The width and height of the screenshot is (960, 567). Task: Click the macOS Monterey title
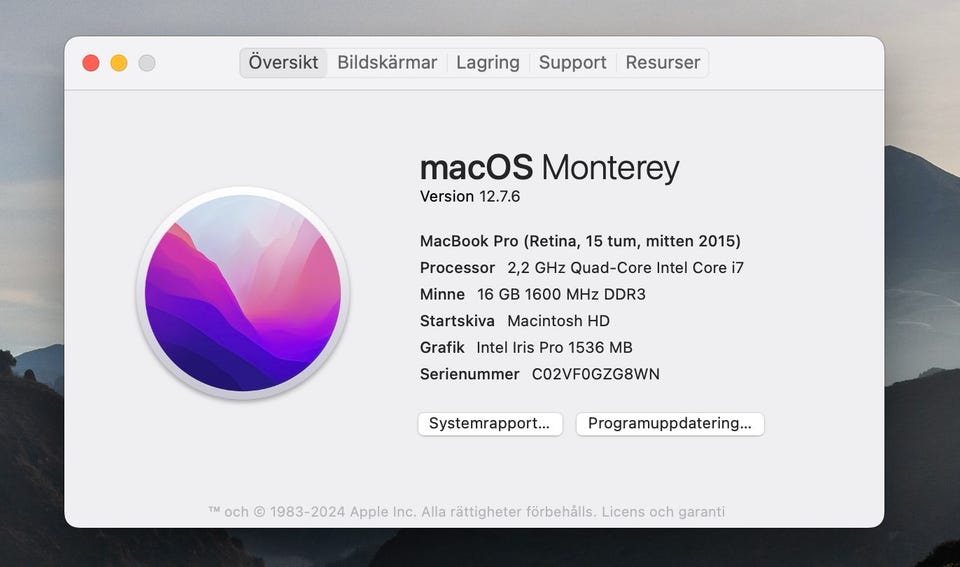[549, 168]
